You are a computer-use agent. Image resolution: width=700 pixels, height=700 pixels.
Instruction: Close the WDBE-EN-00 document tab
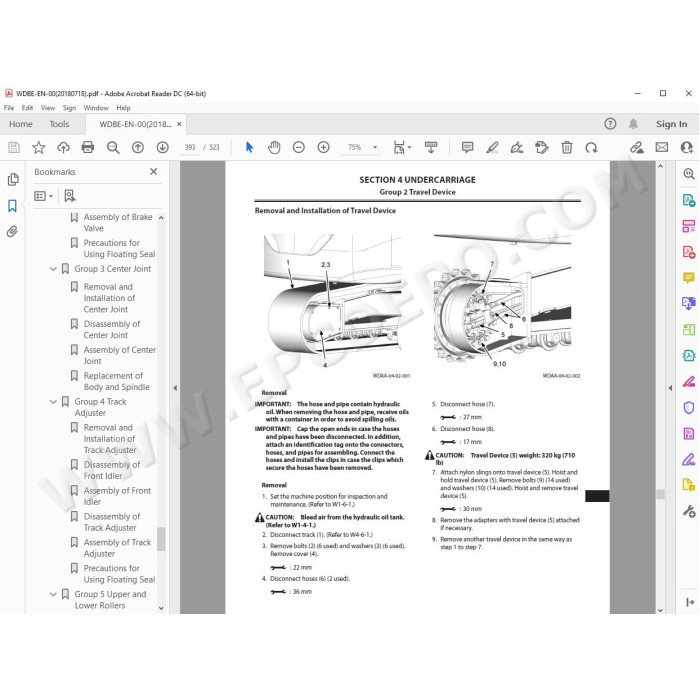[179, 124]
